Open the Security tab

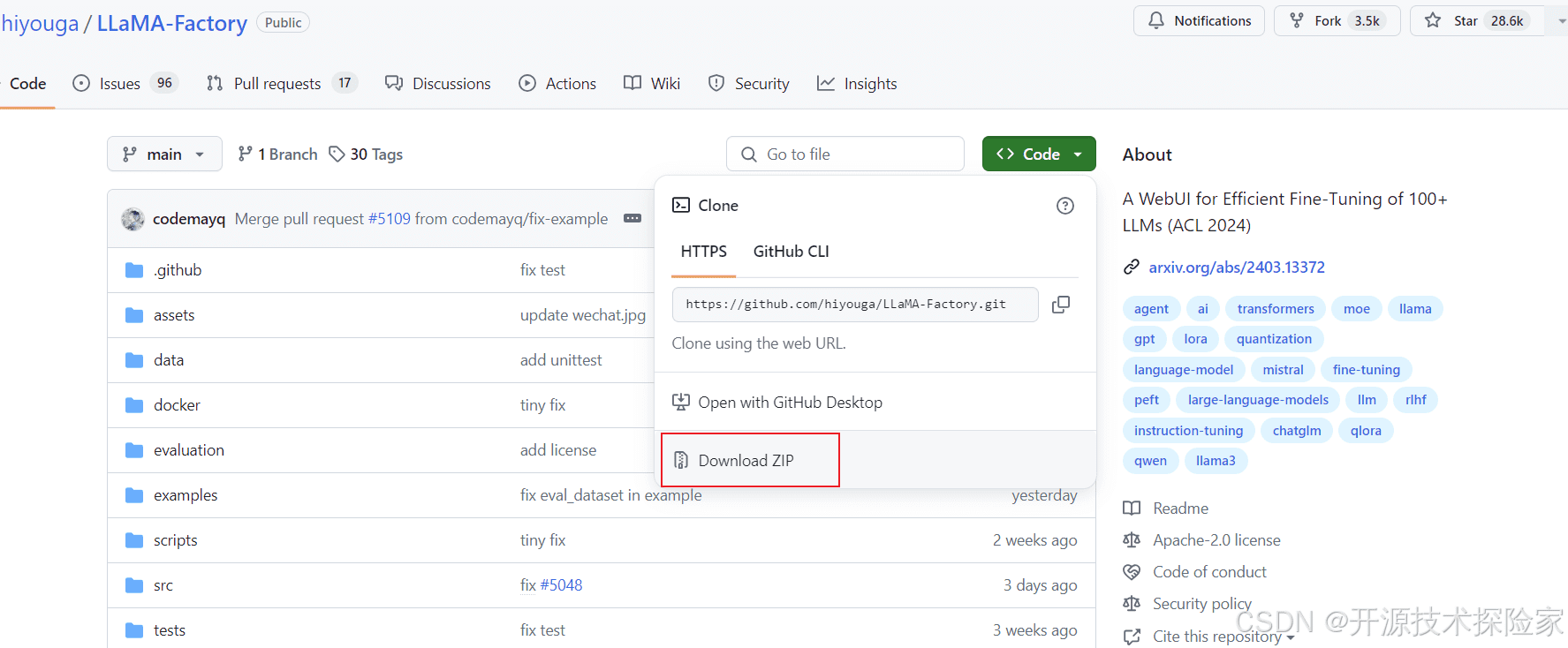[749, 83]
